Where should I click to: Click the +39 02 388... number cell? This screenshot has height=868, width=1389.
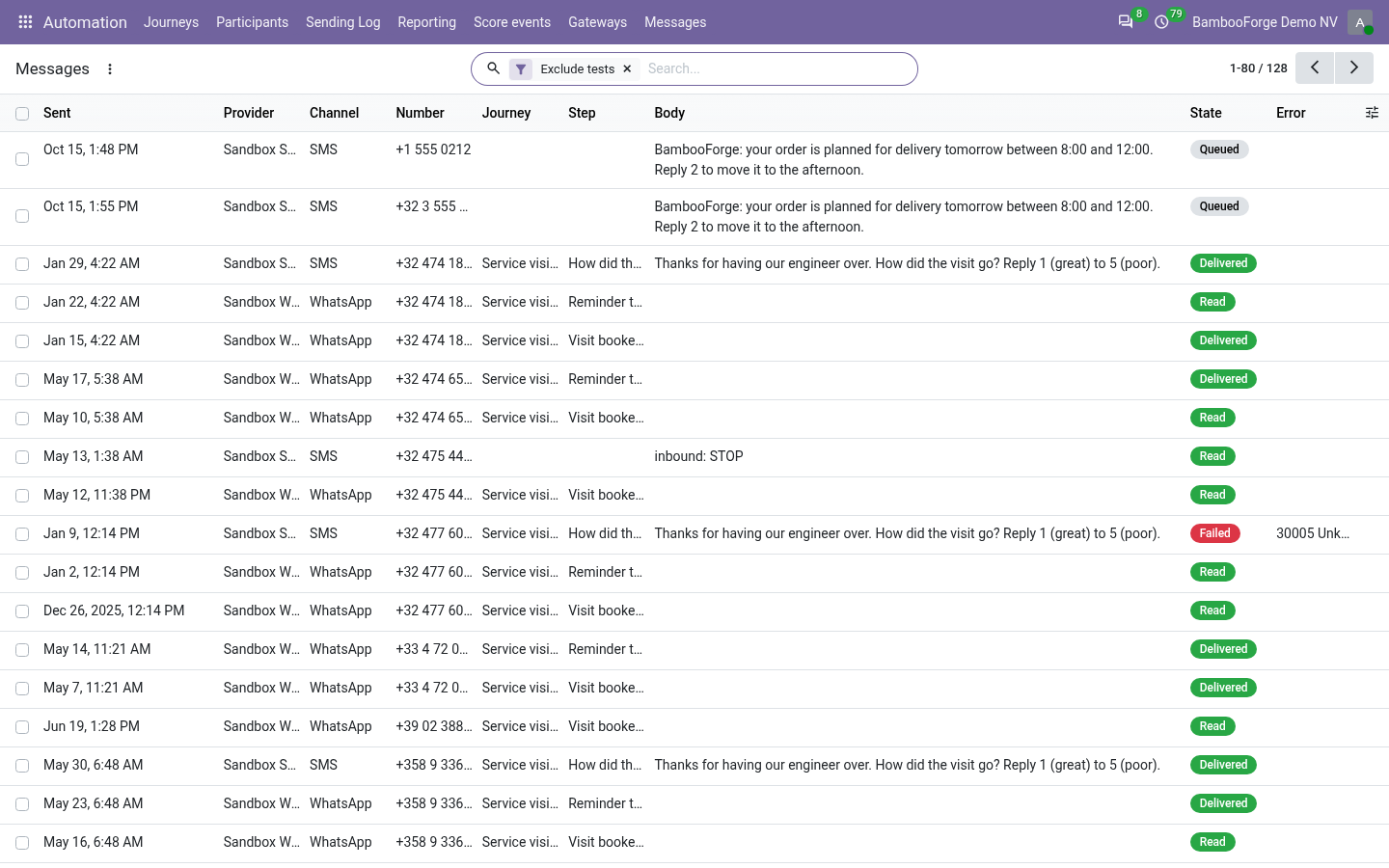tap(434, 726)
